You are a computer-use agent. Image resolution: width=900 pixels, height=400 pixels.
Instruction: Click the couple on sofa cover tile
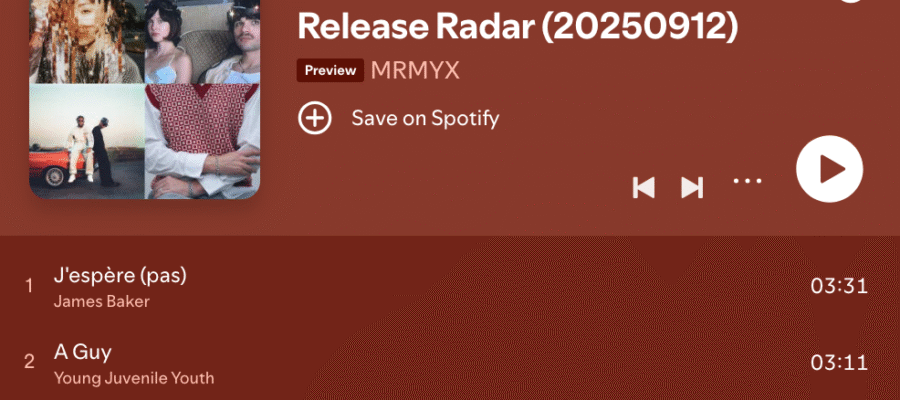point(203,42)
